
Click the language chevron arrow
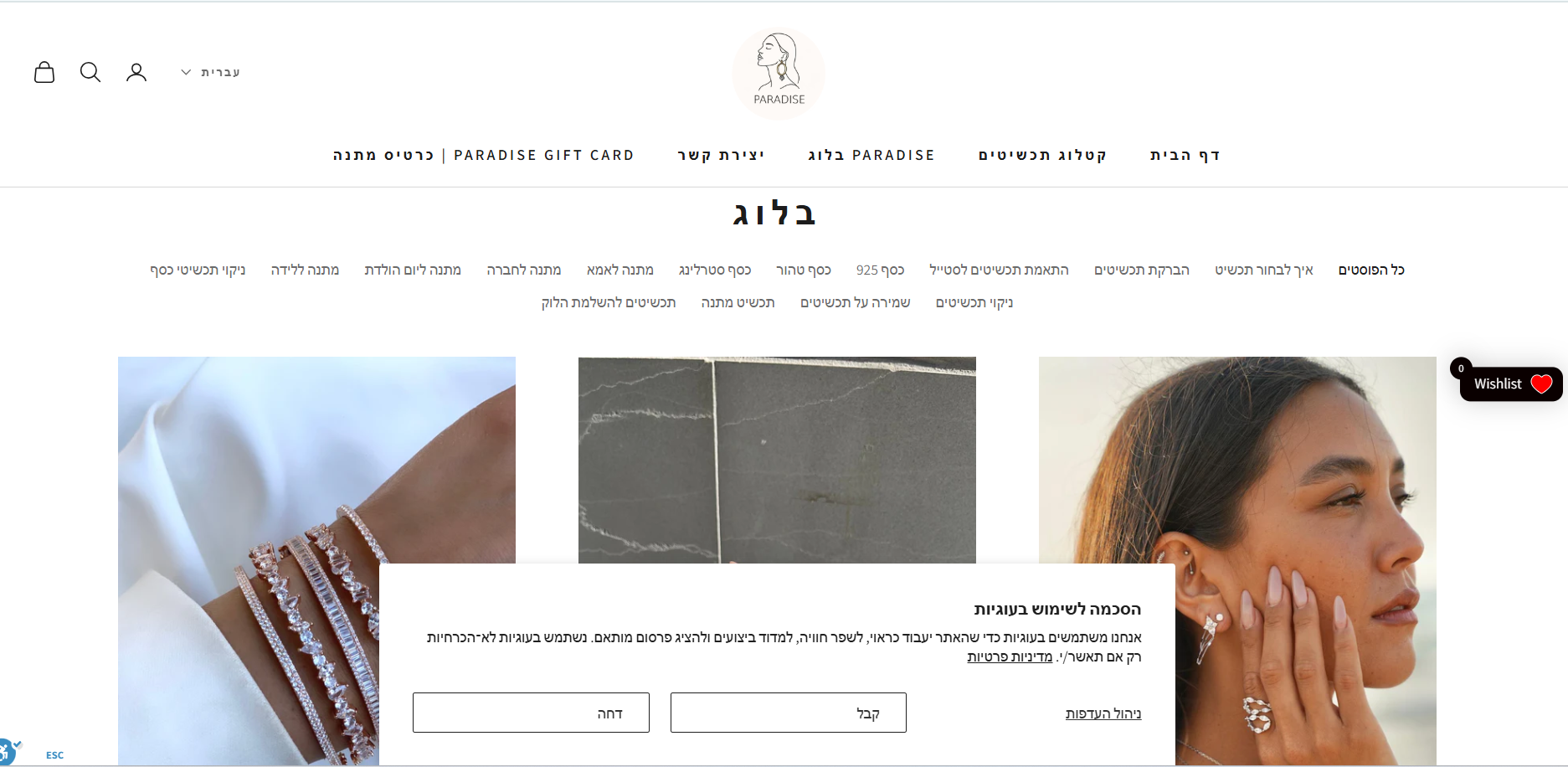(186, 72)
